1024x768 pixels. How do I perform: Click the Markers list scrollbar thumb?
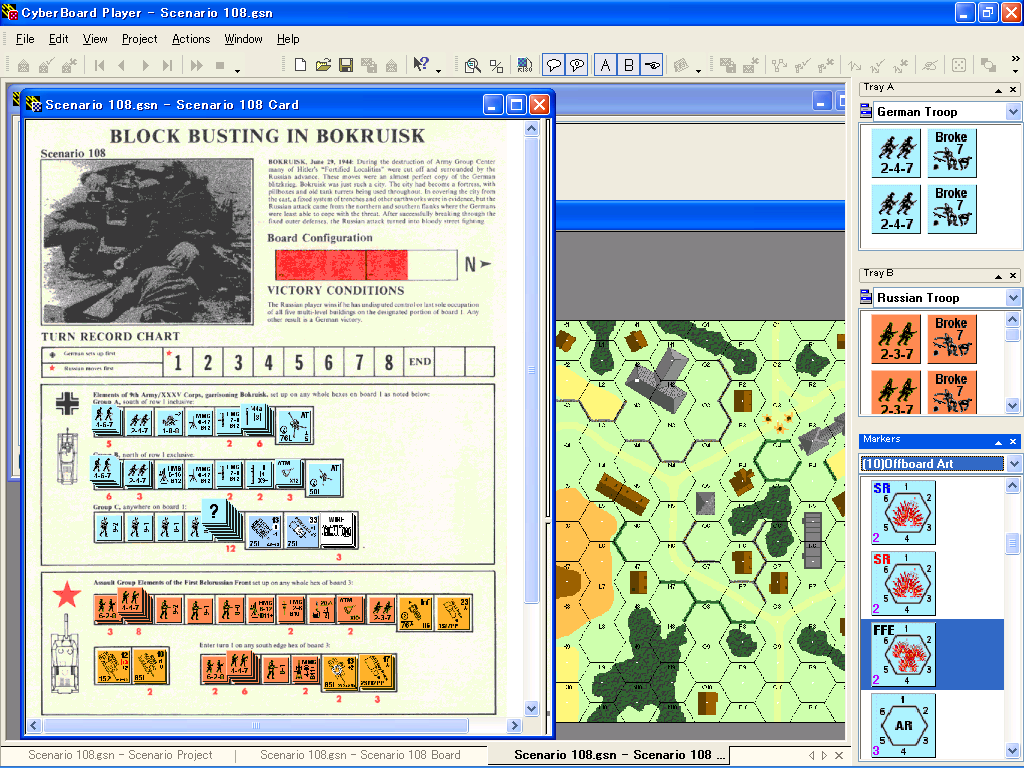[x=1012, y=543]
